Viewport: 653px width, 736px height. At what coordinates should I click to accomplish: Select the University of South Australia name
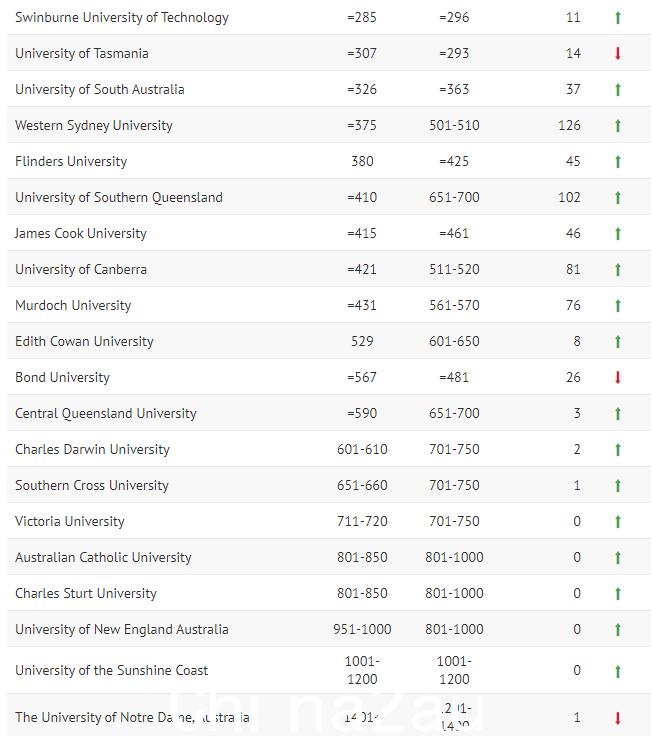tap(100, 89)
